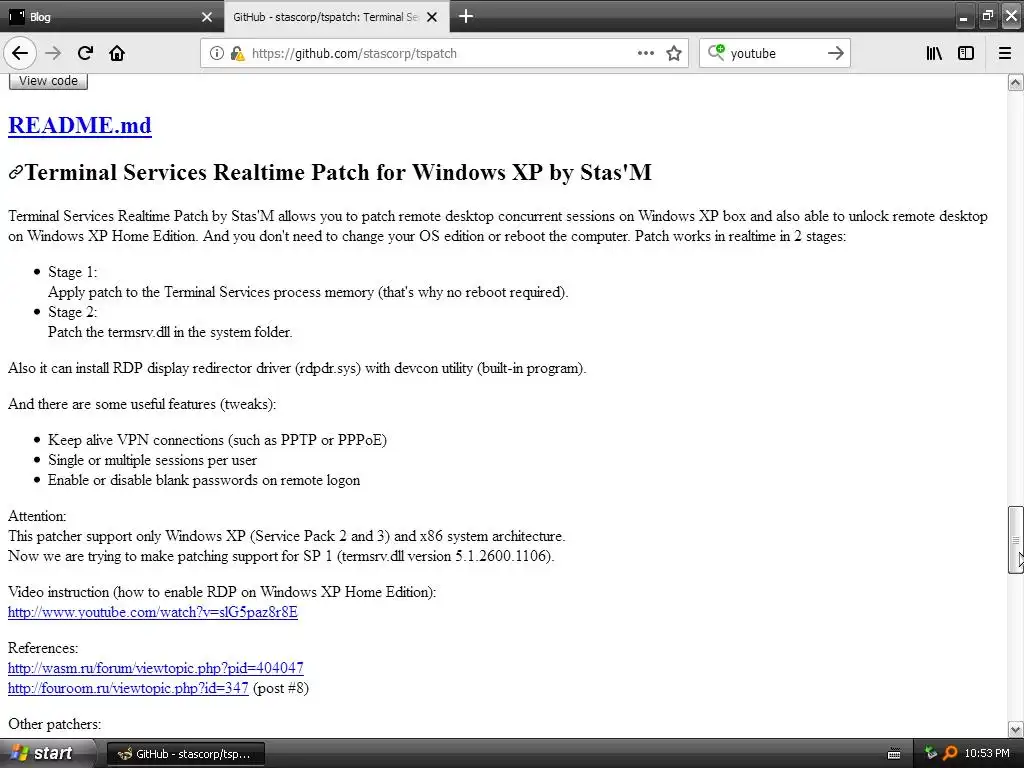Screen dimensions: 1024x768
Task: Click the orange search tray icon
Action: point(950,753)
